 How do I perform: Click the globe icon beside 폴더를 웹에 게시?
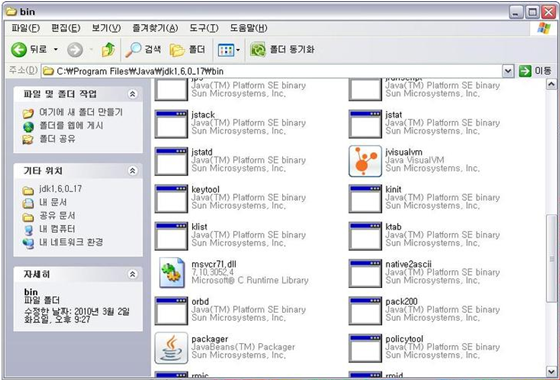coord(28,127)
